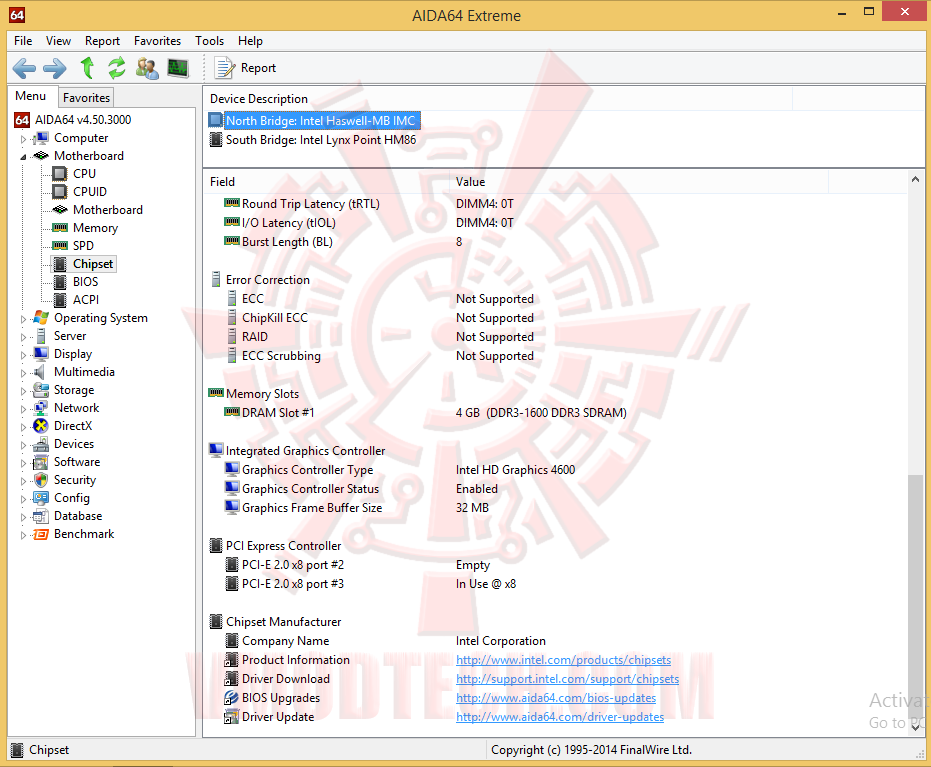
Task: Open the Tools menu
Action: click(x=209, y=40)
